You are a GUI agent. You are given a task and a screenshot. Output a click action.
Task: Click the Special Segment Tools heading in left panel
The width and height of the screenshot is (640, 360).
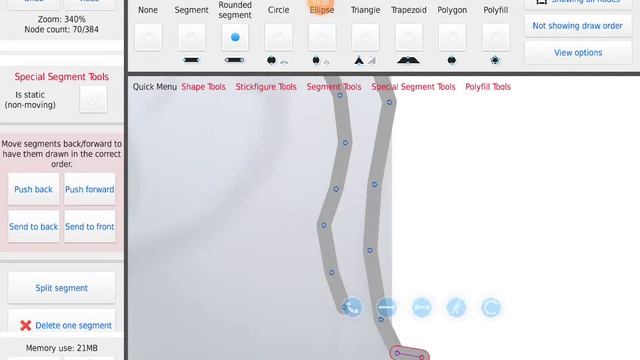(62, 77)
